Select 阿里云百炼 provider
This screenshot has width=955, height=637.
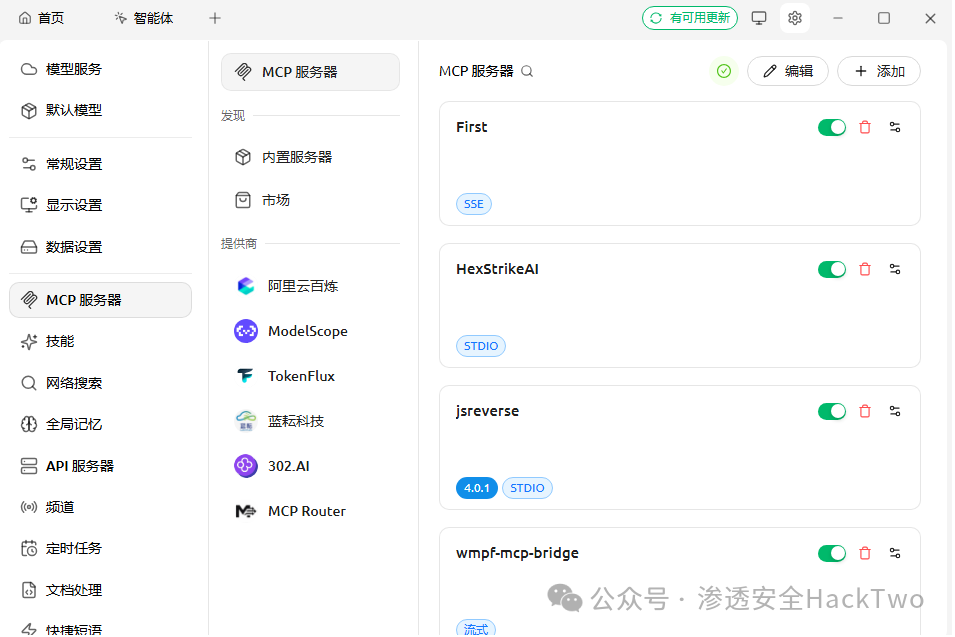(x=311, y=286)
